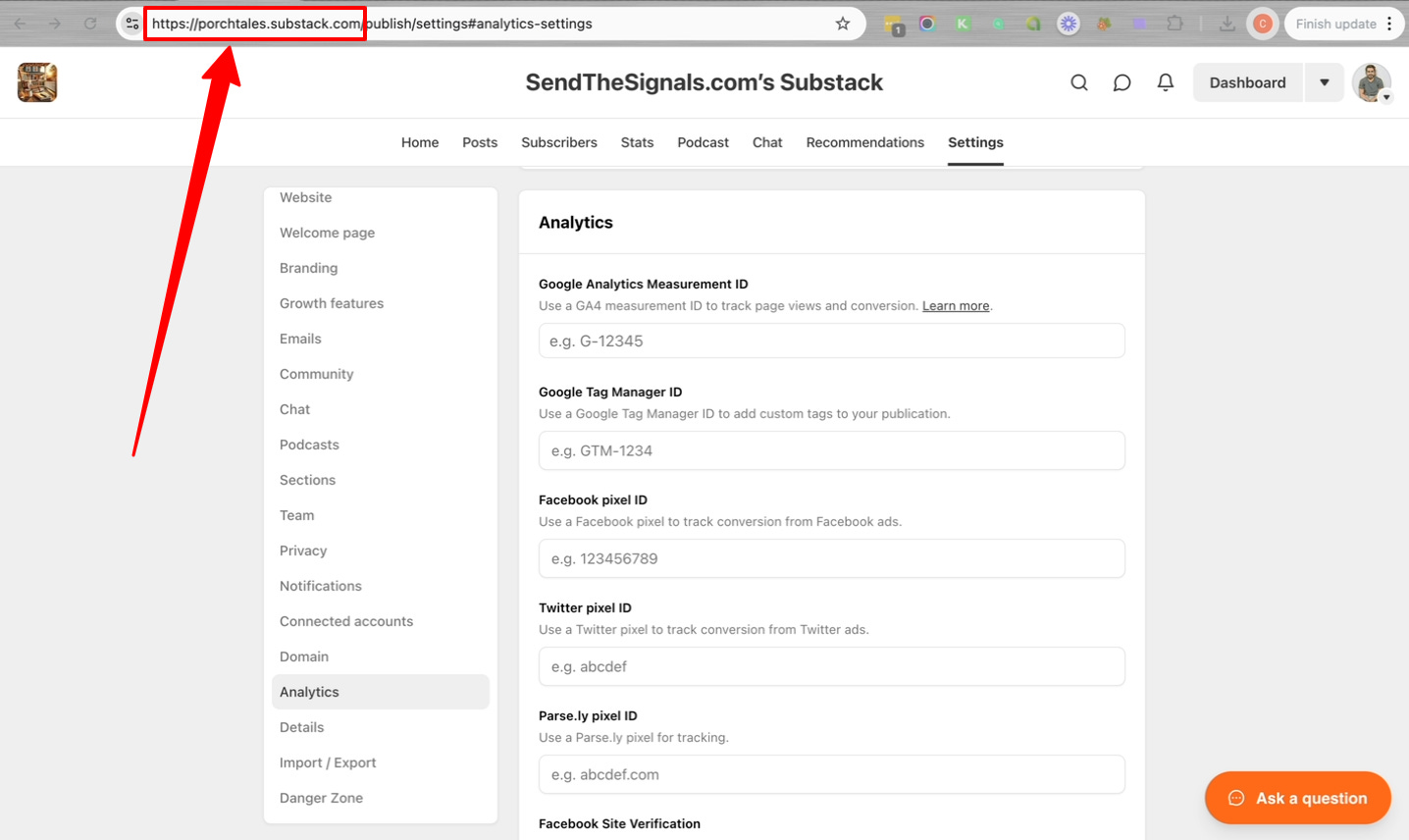Open site information icon in address bar
Viewport: 1409px width, 840px height.
tap(132, 24)
